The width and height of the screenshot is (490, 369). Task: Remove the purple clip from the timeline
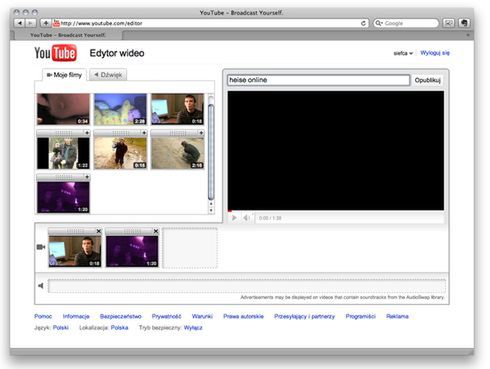point(156,231)
